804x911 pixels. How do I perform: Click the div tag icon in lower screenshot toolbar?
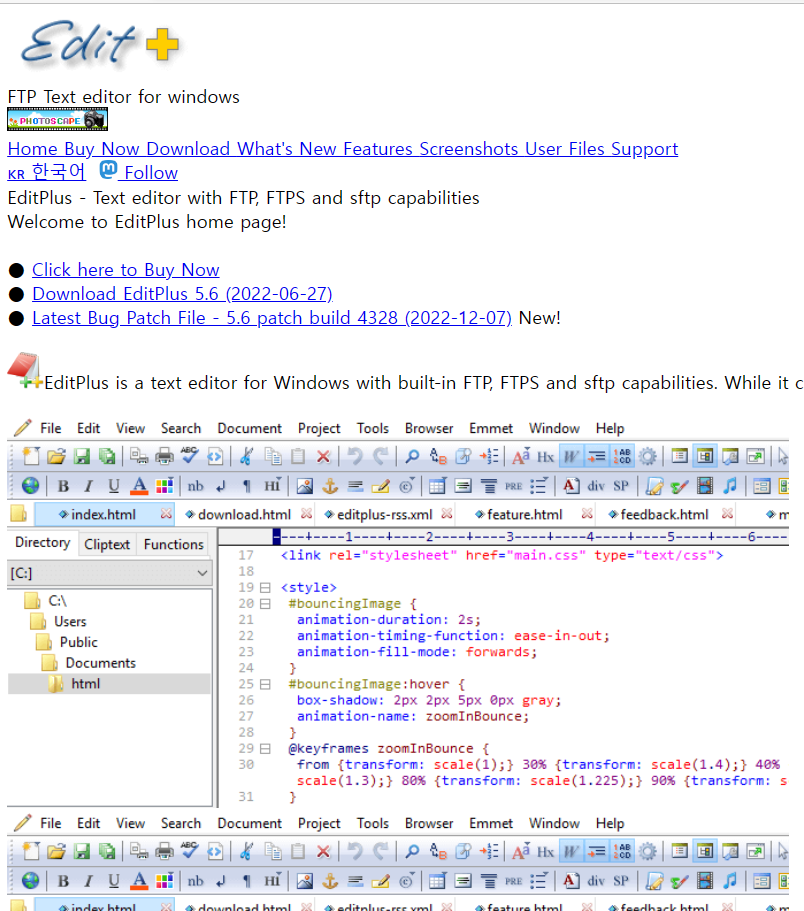coord(595,881)
